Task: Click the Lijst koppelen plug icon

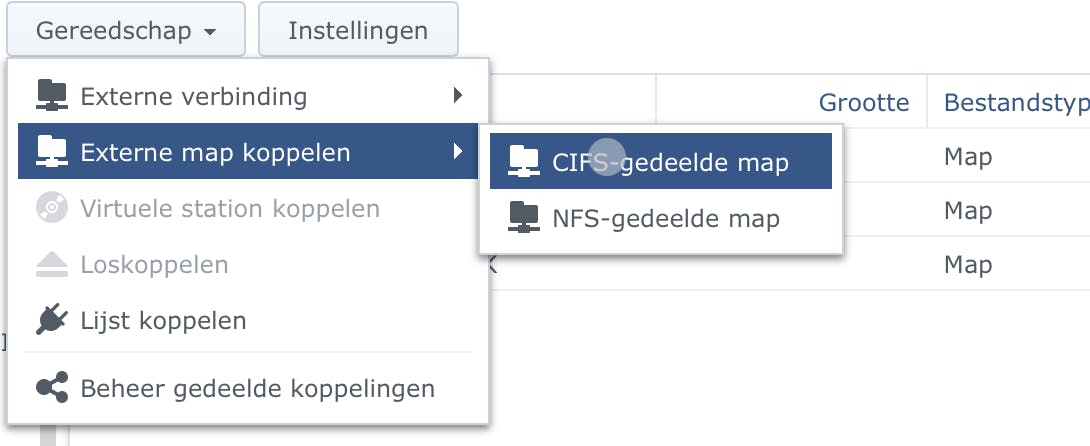Action: click(52, 320)
